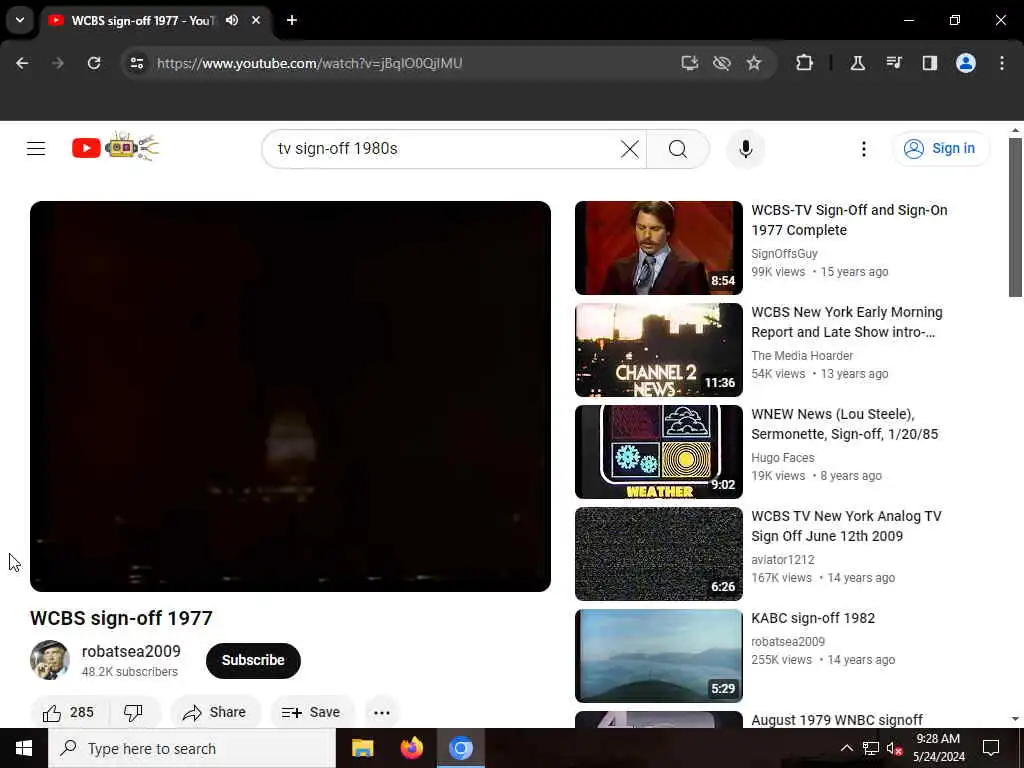Image resolution: width=1024 pixels, height=768 pixels.
Task: Open August 1979 WNBC signoff title
Action: tap(837, 720)
